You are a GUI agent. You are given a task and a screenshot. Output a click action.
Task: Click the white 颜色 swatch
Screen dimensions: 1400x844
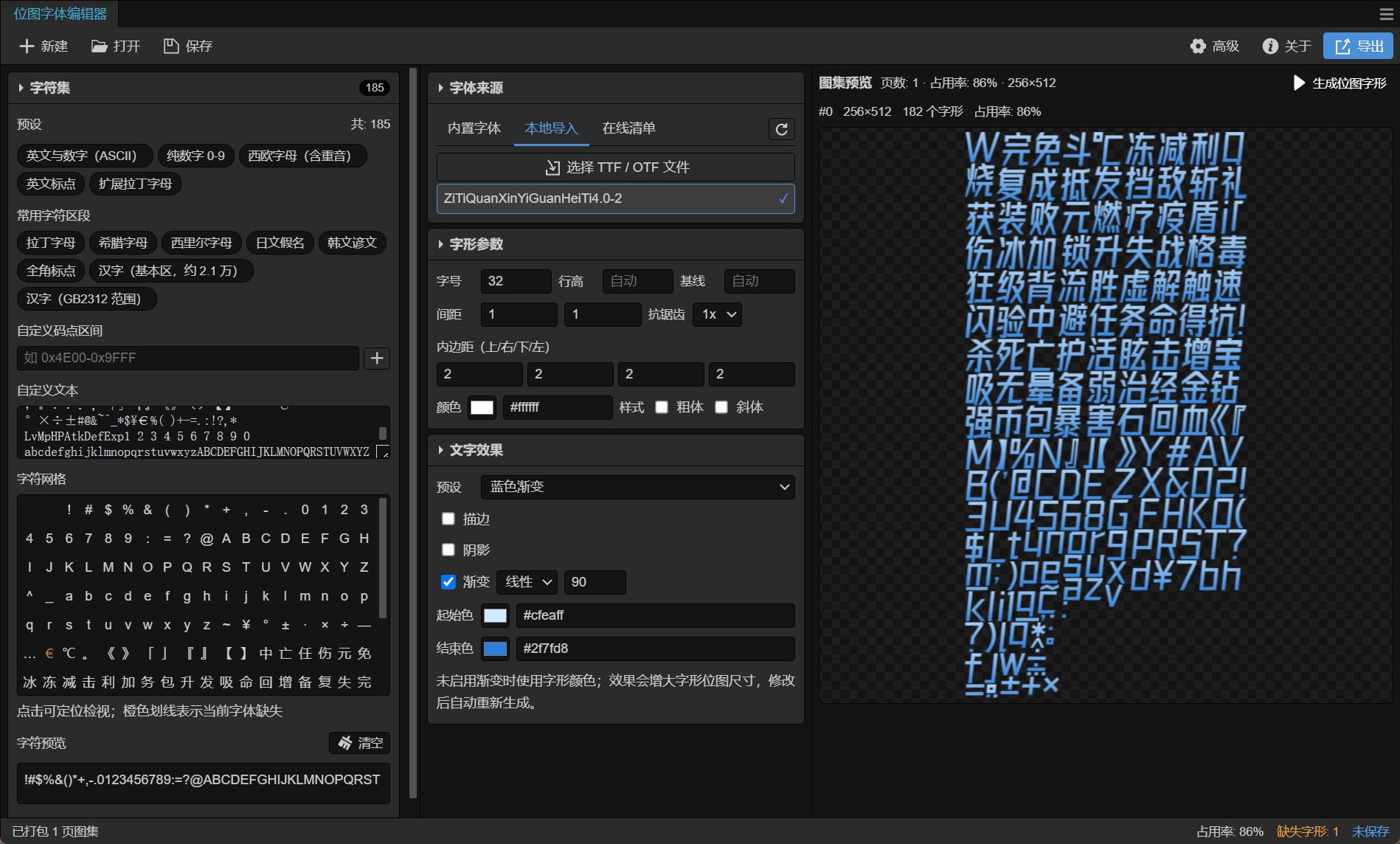pos(482,407)
